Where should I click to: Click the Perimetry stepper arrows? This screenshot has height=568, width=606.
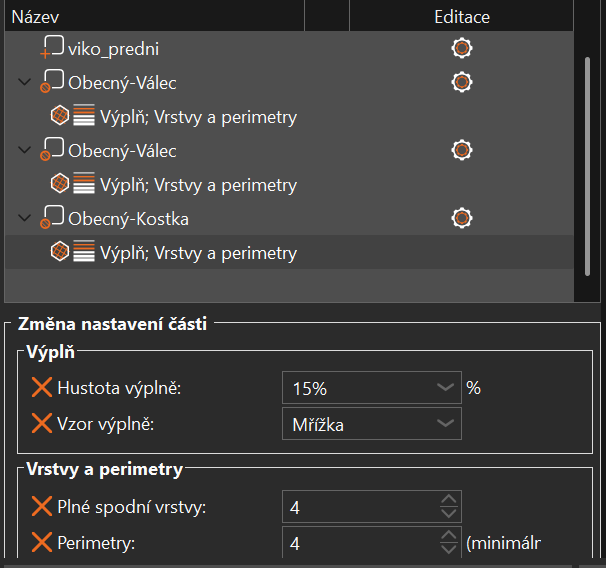449,543
